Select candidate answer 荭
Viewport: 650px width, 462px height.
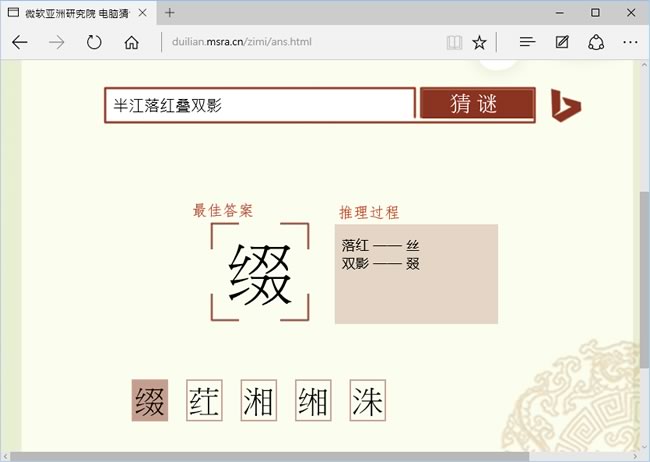pos(204,400)
